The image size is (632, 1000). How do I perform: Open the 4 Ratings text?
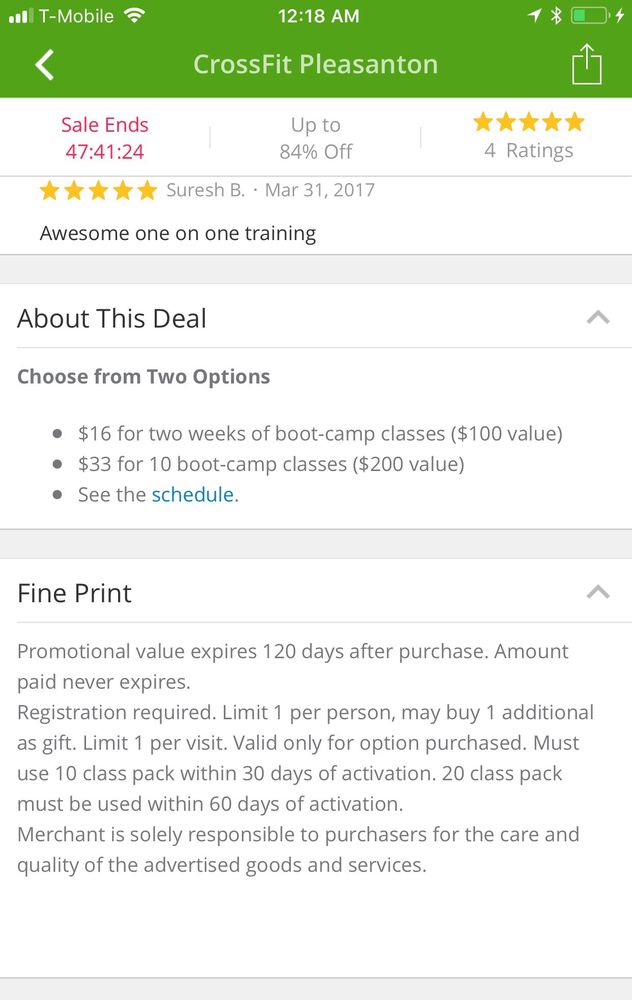pyautogui.click(x=528, y=151)
